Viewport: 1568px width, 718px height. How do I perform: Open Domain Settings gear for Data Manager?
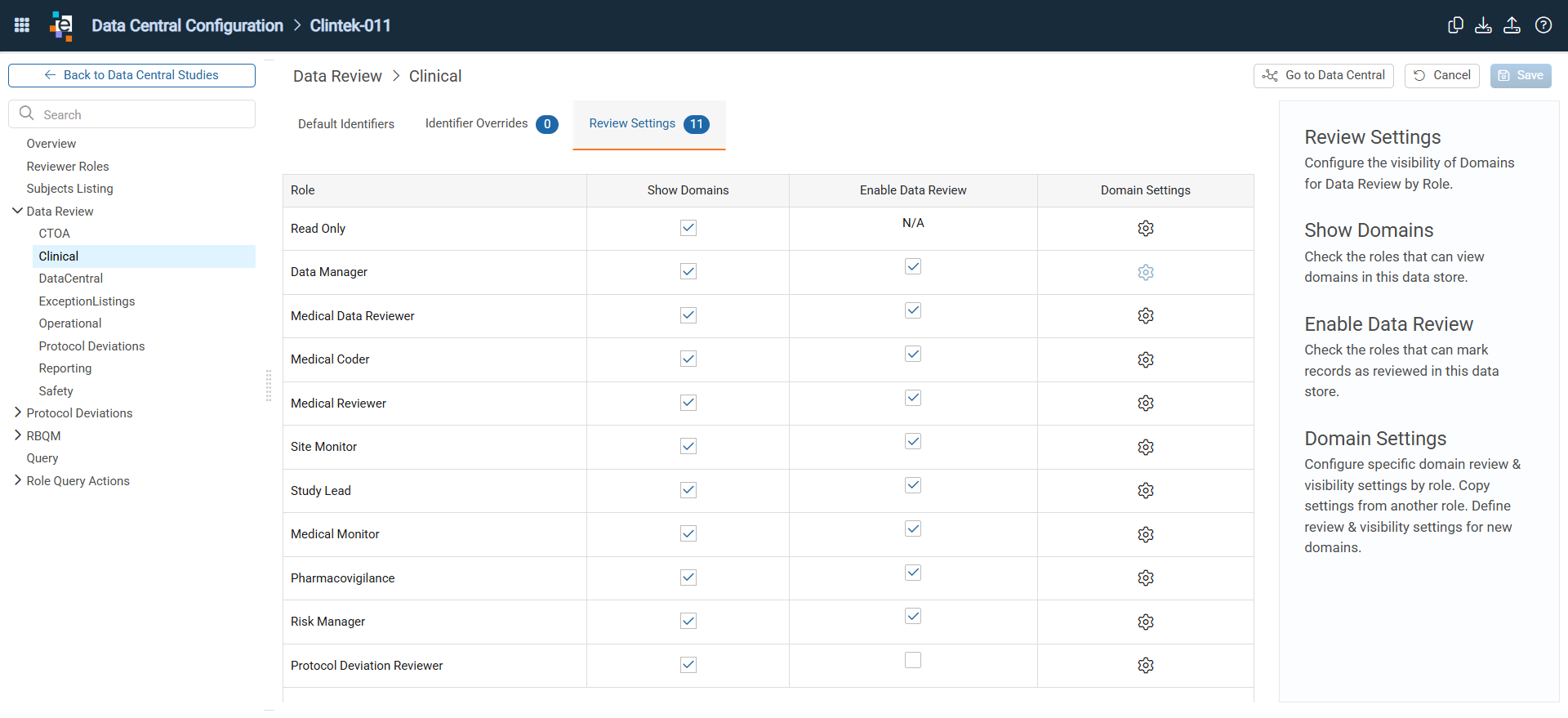[1146, 272]
